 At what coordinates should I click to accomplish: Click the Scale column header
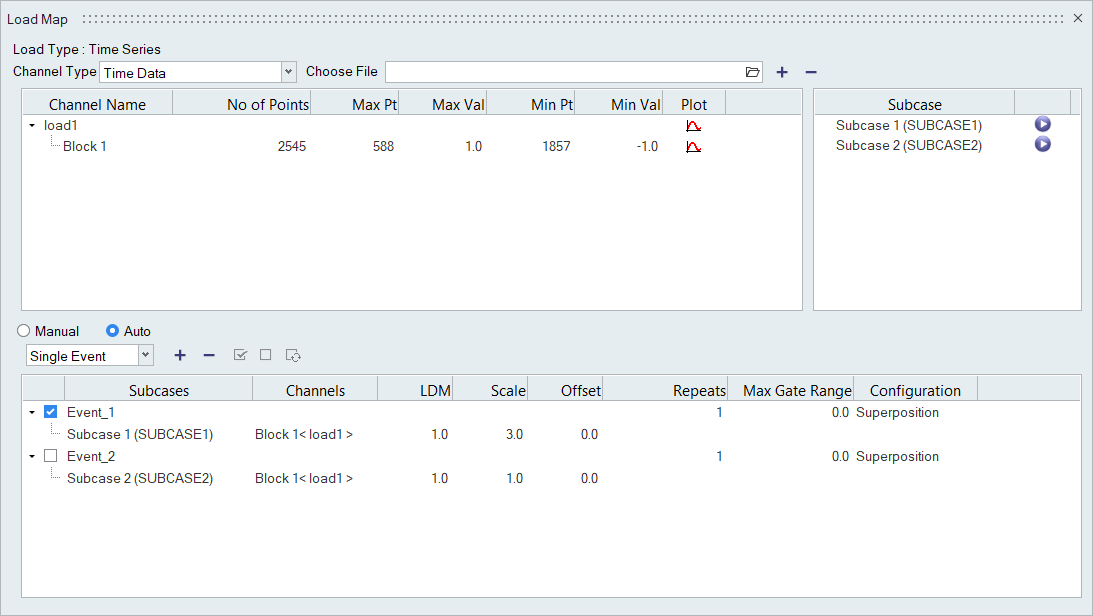[508, 390]
